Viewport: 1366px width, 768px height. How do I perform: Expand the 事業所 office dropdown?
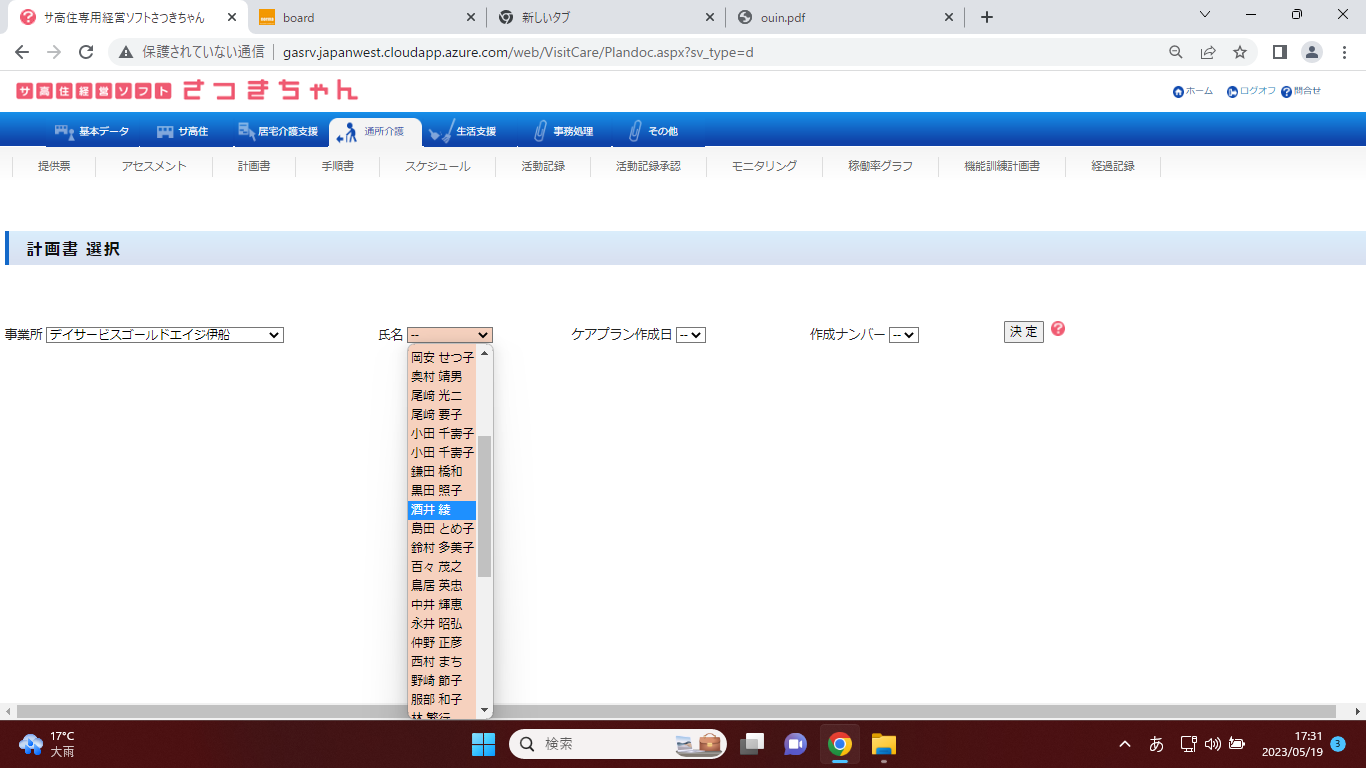[165, 335]
